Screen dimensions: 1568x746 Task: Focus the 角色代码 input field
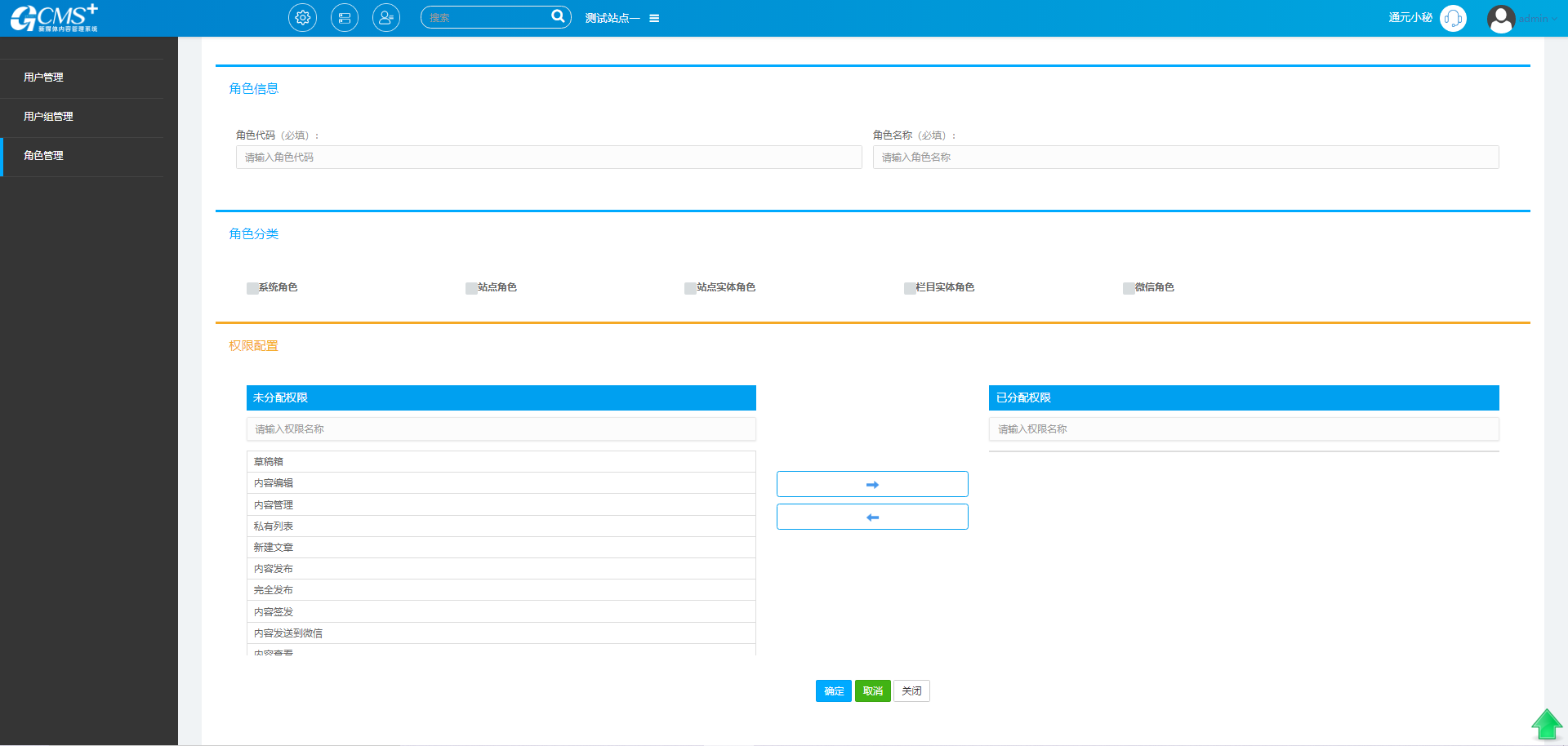click(x=549, y=158)
